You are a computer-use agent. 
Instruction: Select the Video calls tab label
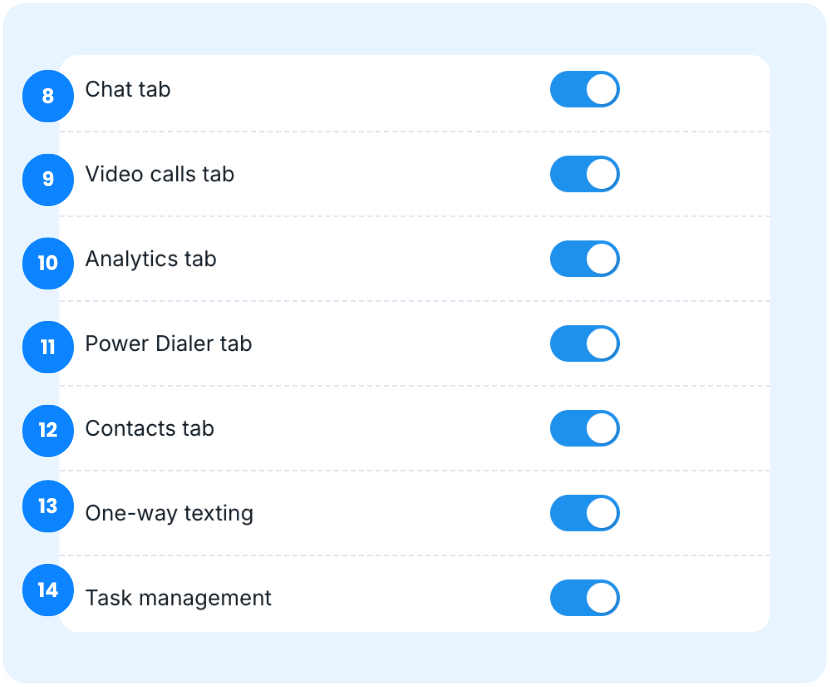click(x=160, y=175)
